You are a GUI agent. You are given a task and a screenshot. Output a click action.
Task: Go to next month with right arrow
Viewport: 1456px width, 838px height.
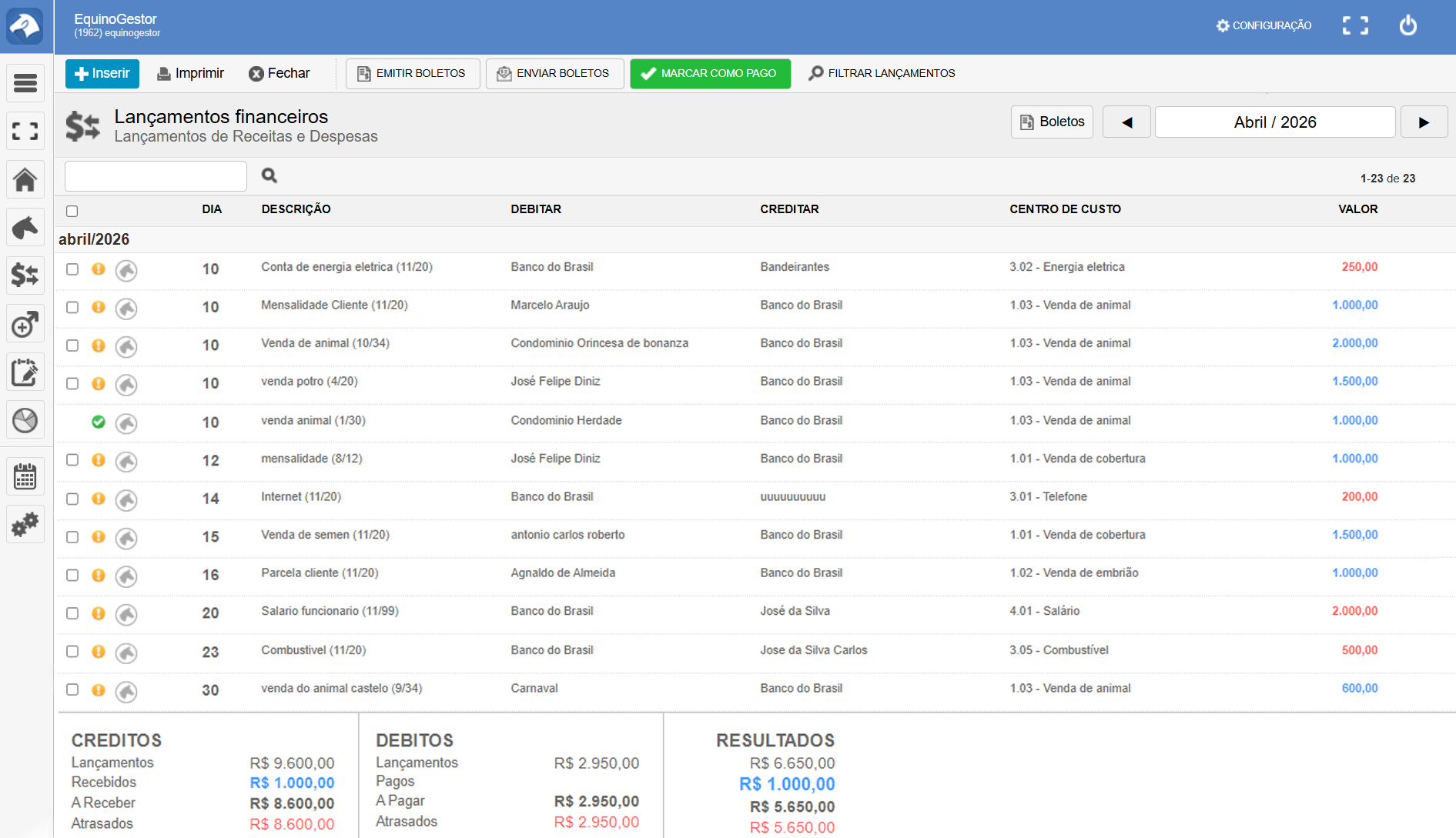pyautogui.click(x=1424, y=122)
